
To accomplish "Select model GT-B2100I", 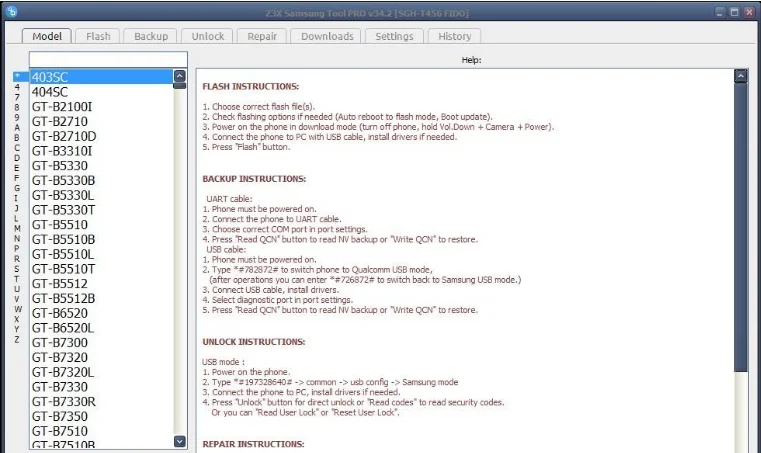I will [101, 106].
